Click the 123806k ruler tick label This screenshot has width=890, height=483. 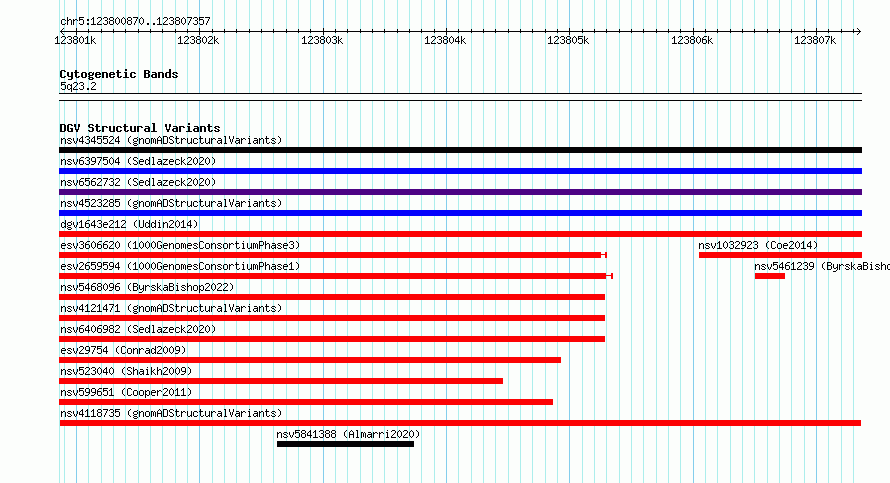[x=692, y=40]
